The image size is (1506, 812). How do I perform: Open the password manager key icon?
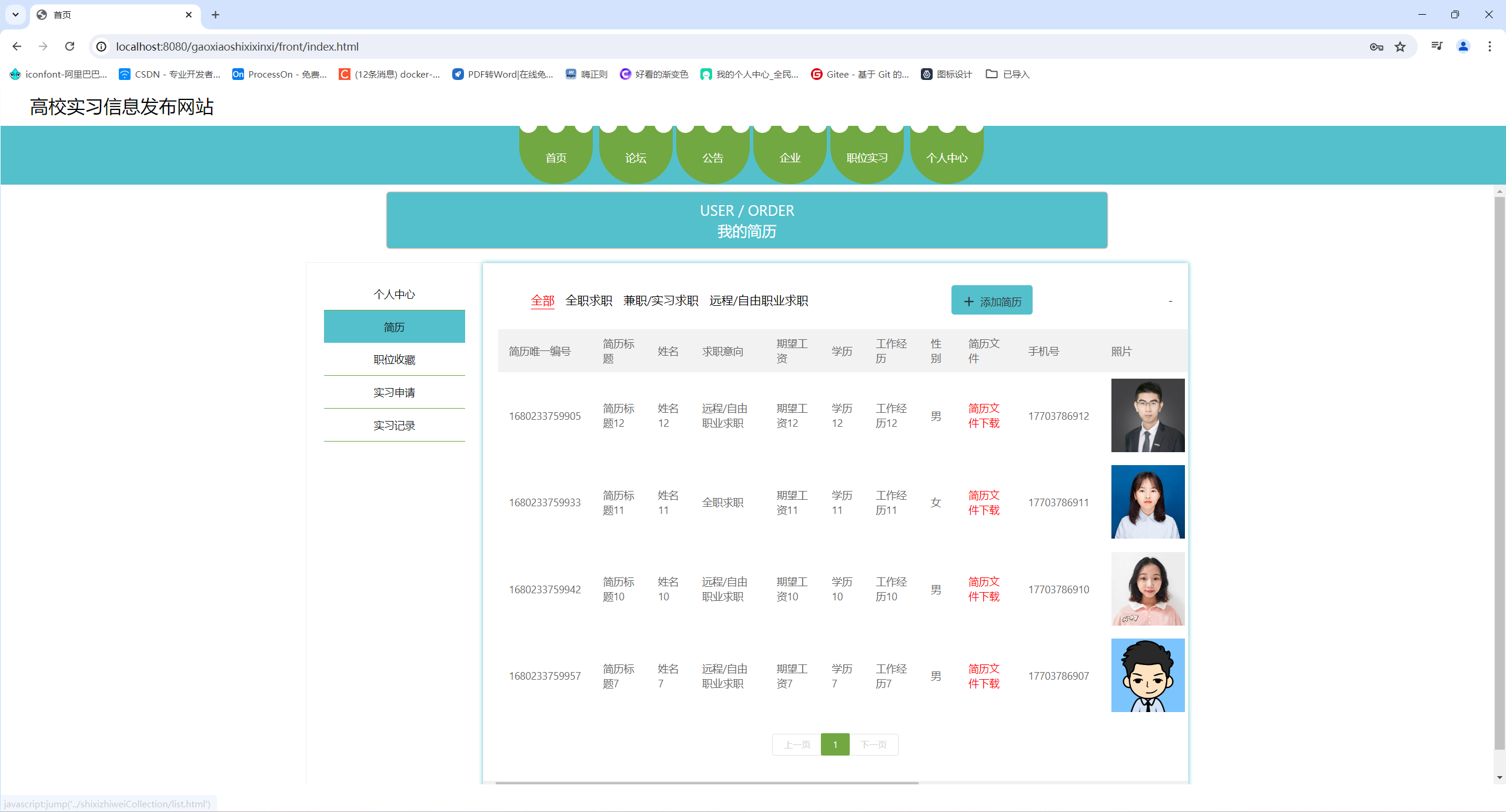click(1376, 46)
